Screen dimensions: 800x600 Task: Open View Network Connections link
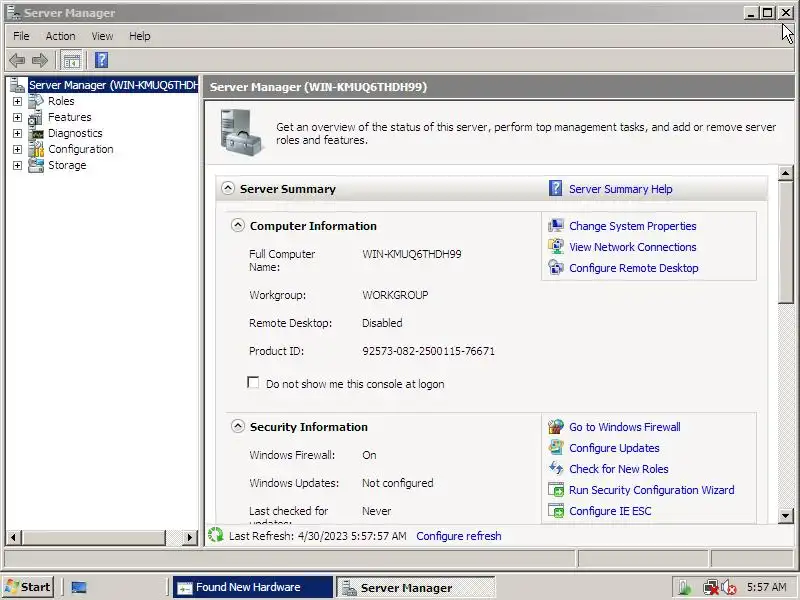633,247
